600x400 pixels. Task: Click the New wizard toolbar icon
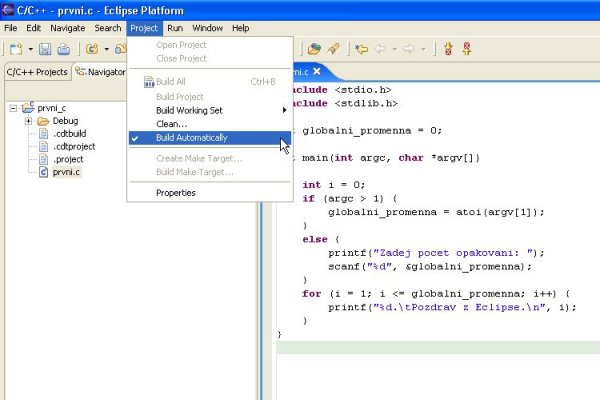coord(16,48)
